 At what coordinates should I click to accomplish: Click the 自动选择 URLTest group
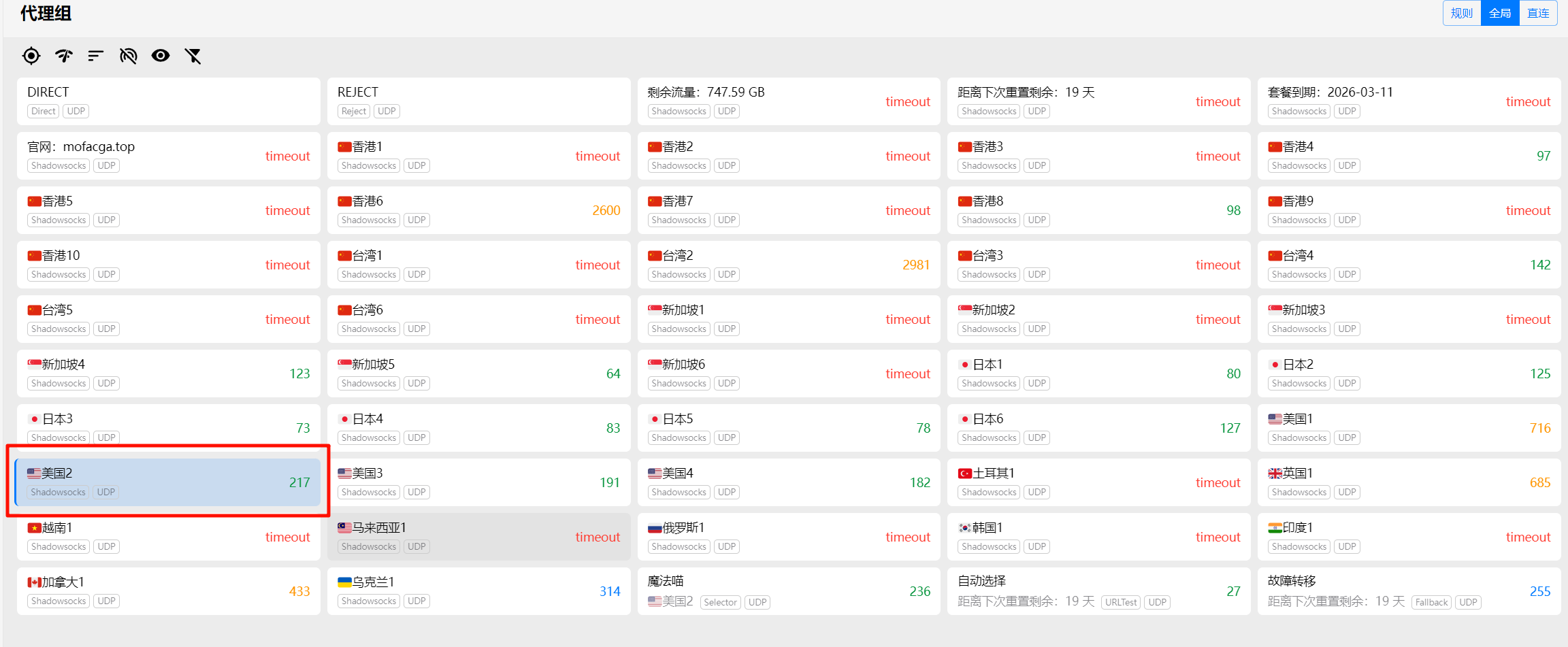(x=1098, y=591)
